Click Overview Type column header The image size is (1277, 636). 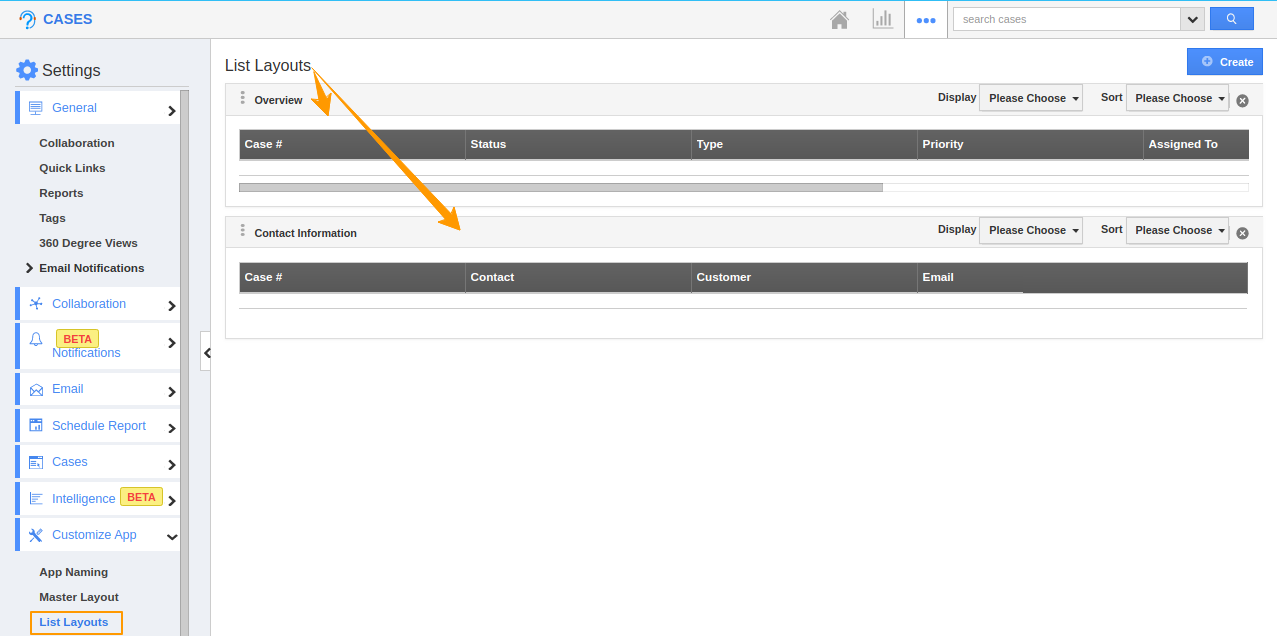(x=804, y=144)
